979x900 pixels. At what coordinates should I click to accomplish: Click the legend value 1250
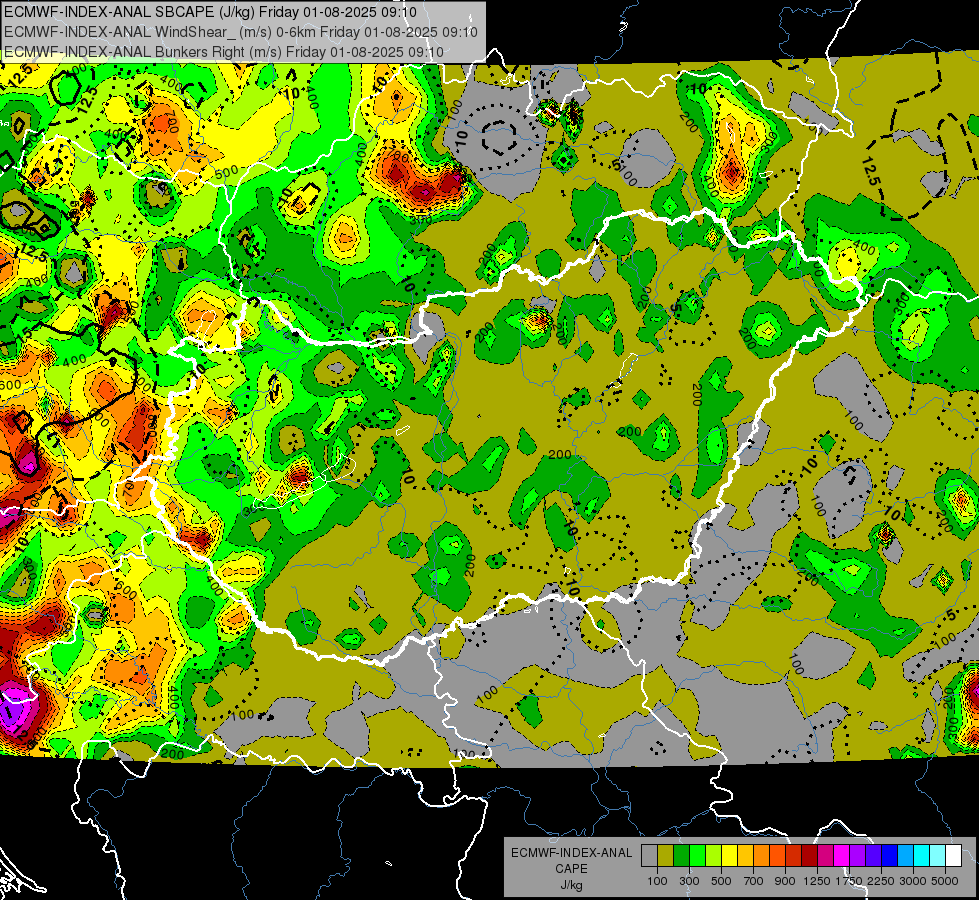(817, 881)
